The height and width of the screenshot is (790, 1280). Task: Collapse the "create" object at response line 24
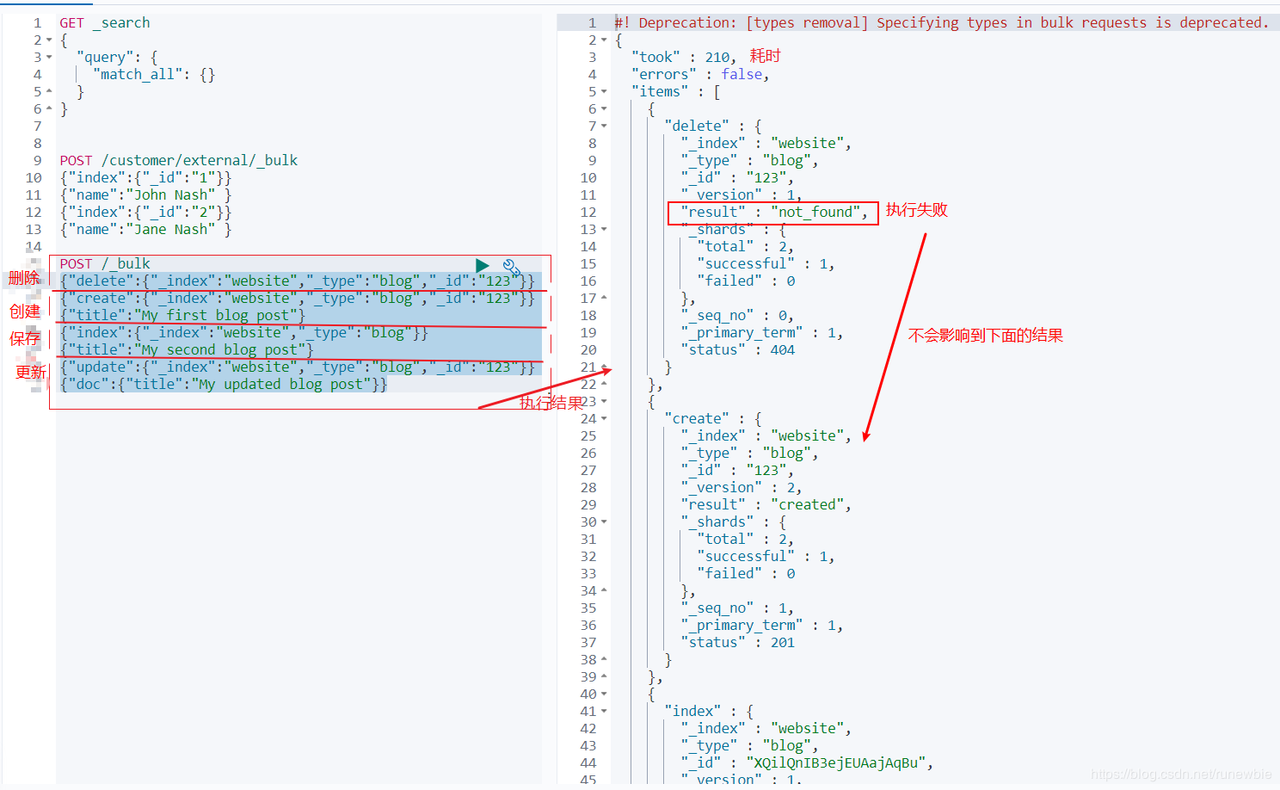[605, 418]
